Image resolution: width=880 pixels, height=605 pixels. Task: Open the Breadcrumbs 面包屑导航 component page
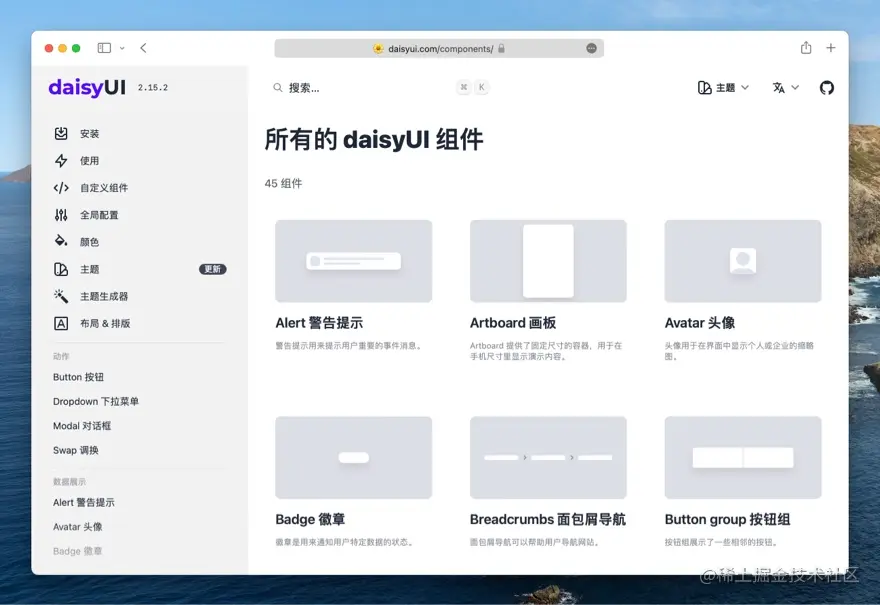click(546, 517)
